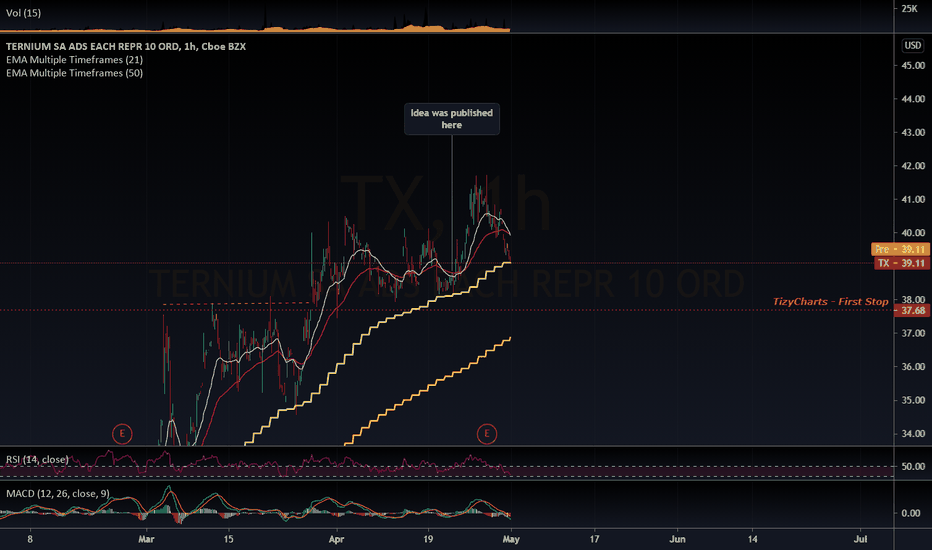Click the earnings E marker near late April

point(486,433)
